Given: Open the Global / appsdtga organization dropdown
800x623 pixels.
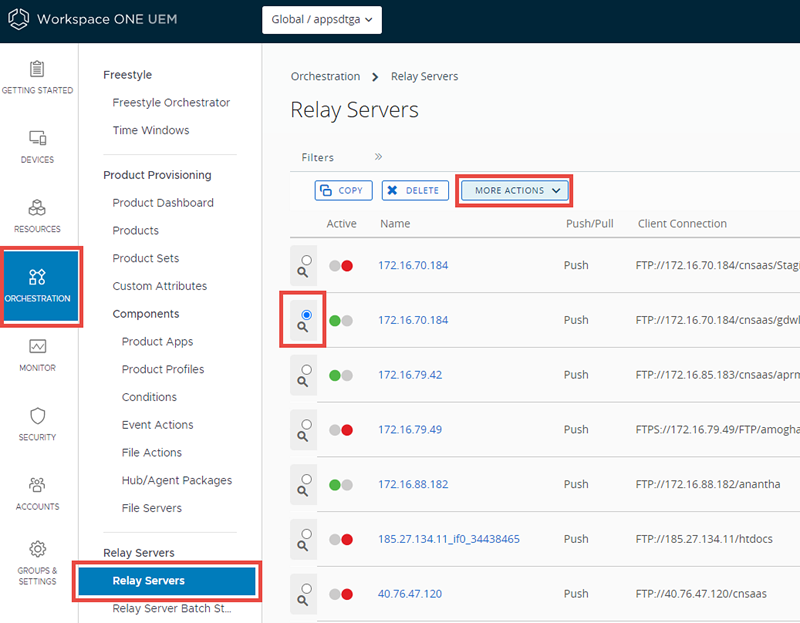Looking at the screenshot, I should [321, 20].
